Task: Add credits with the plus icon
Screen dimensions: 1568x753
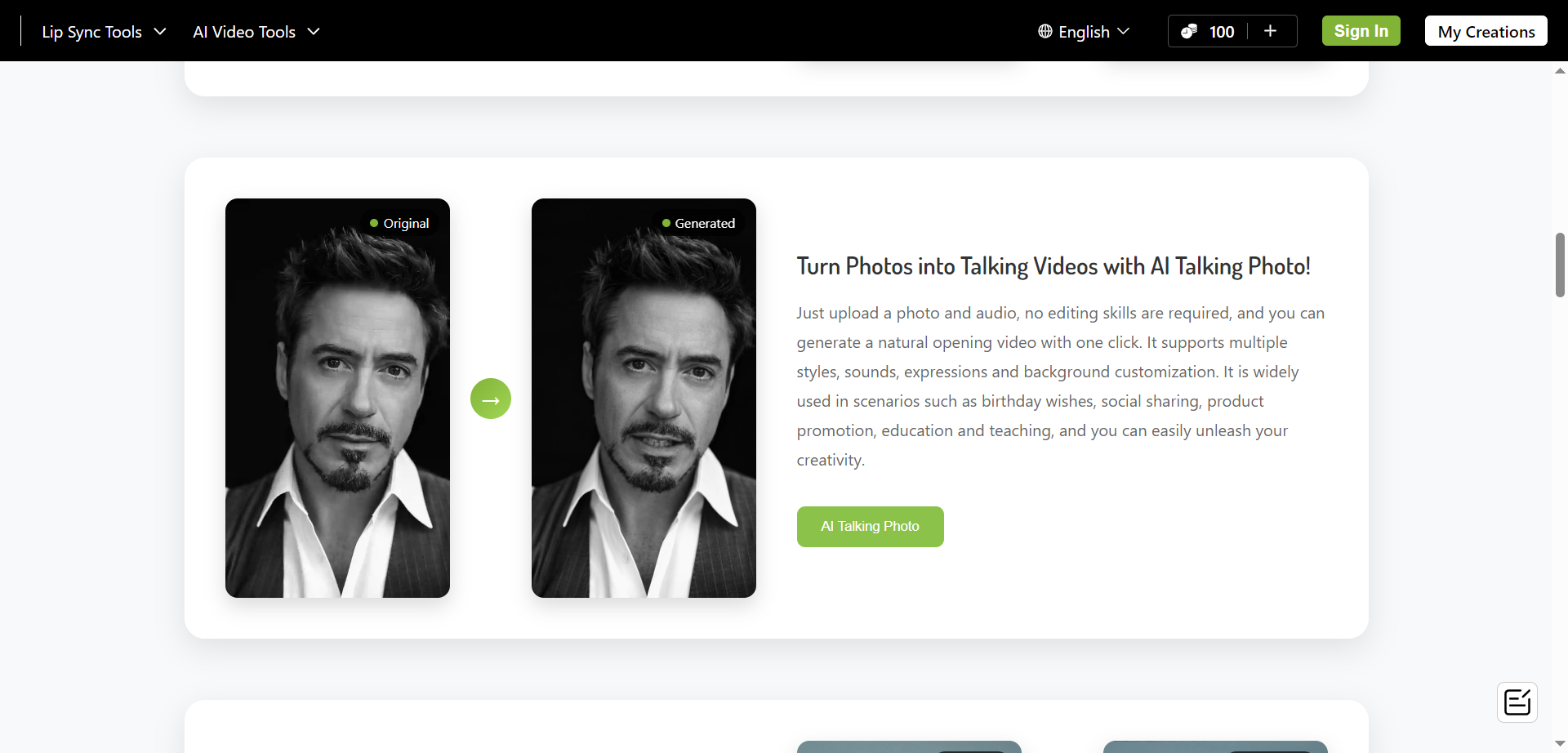Action: (x=1270, y=31)
